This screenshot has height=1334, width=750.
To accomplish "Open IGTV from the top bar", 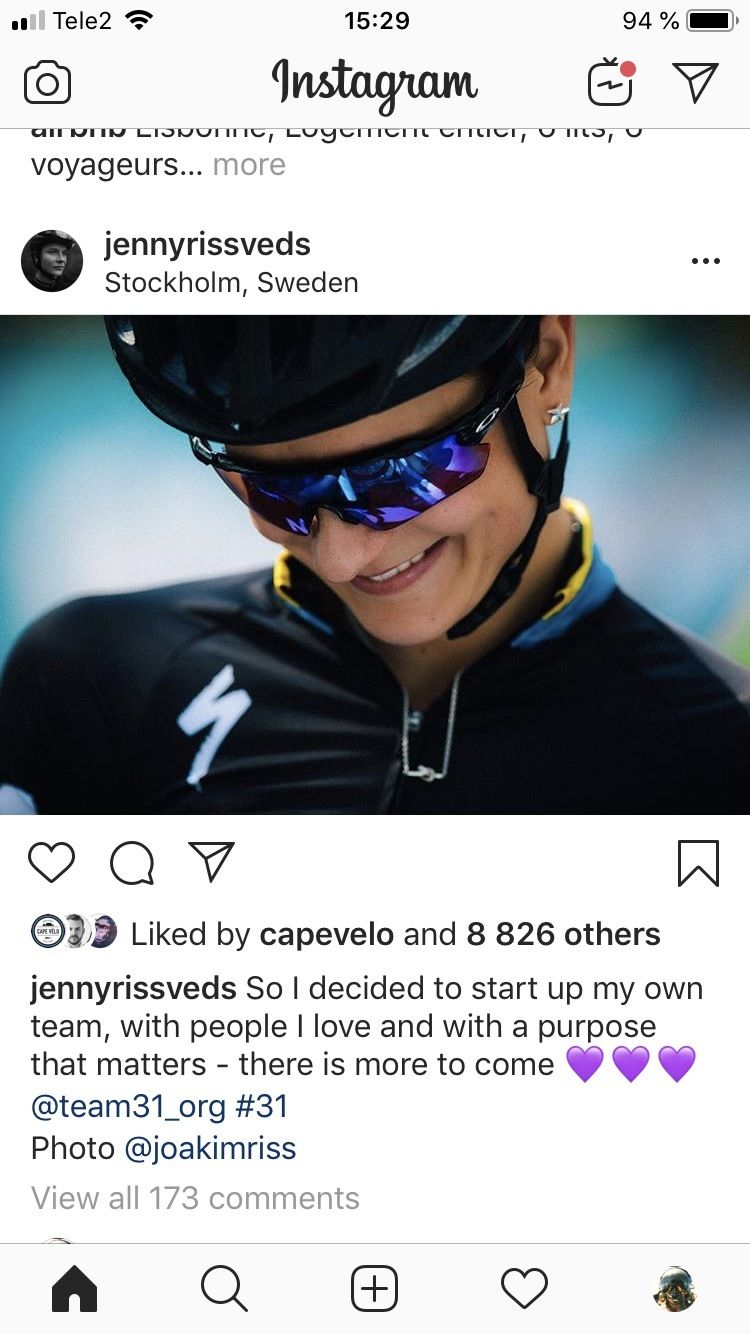I will coord(610,83).
